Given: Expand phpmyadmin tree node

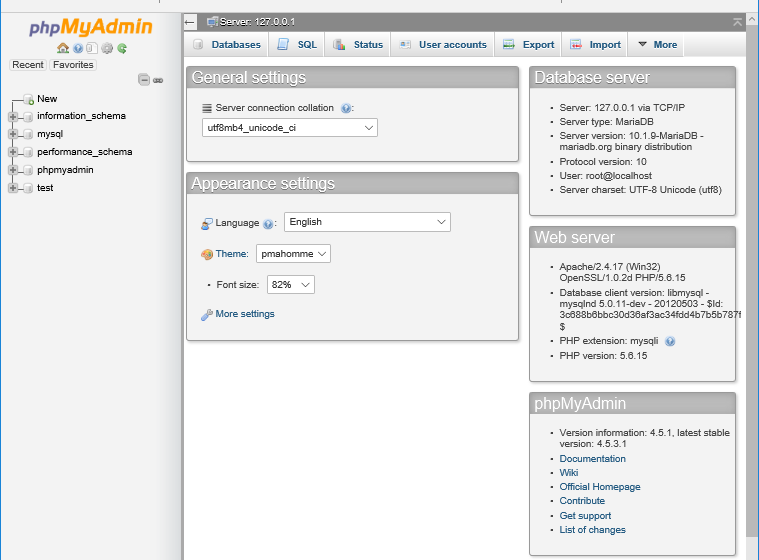Looking at the screenshot, I should 13,170.
